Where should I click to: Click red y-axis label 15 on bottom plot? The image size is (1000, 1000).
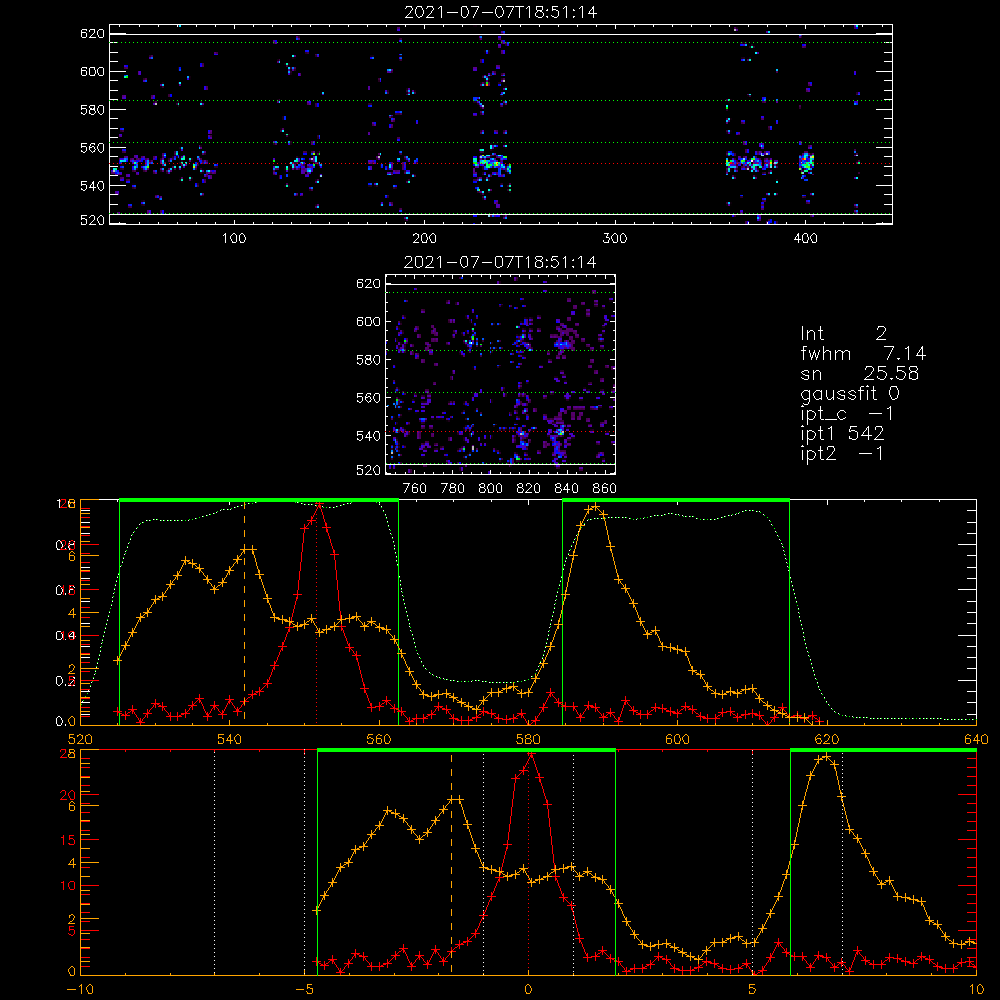pyautogui.click(x=68, y=840)
